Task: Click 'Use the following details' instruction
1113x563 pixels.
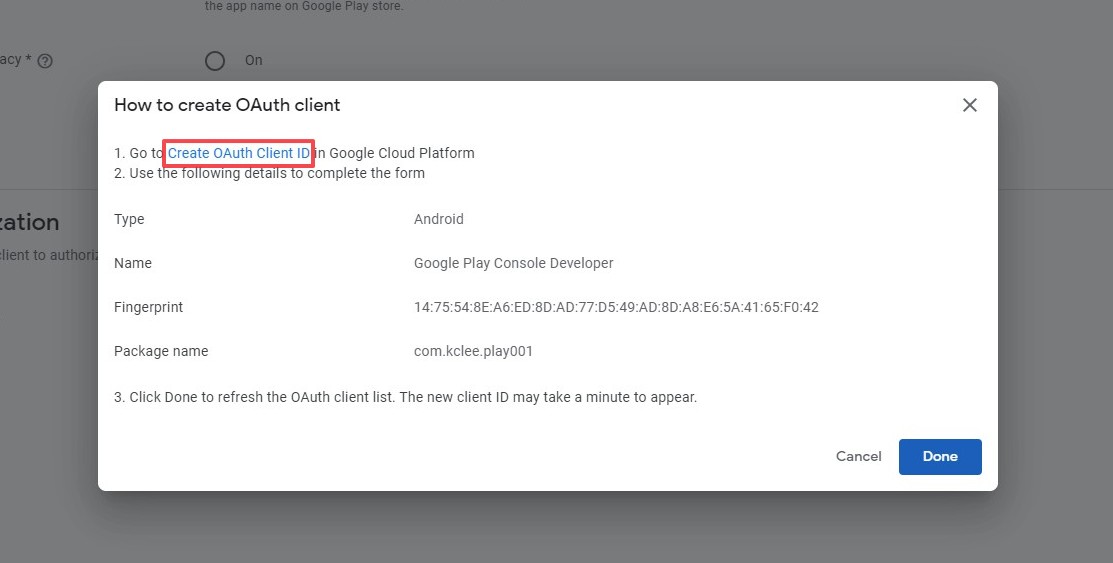Action: [x=270, y=173]
